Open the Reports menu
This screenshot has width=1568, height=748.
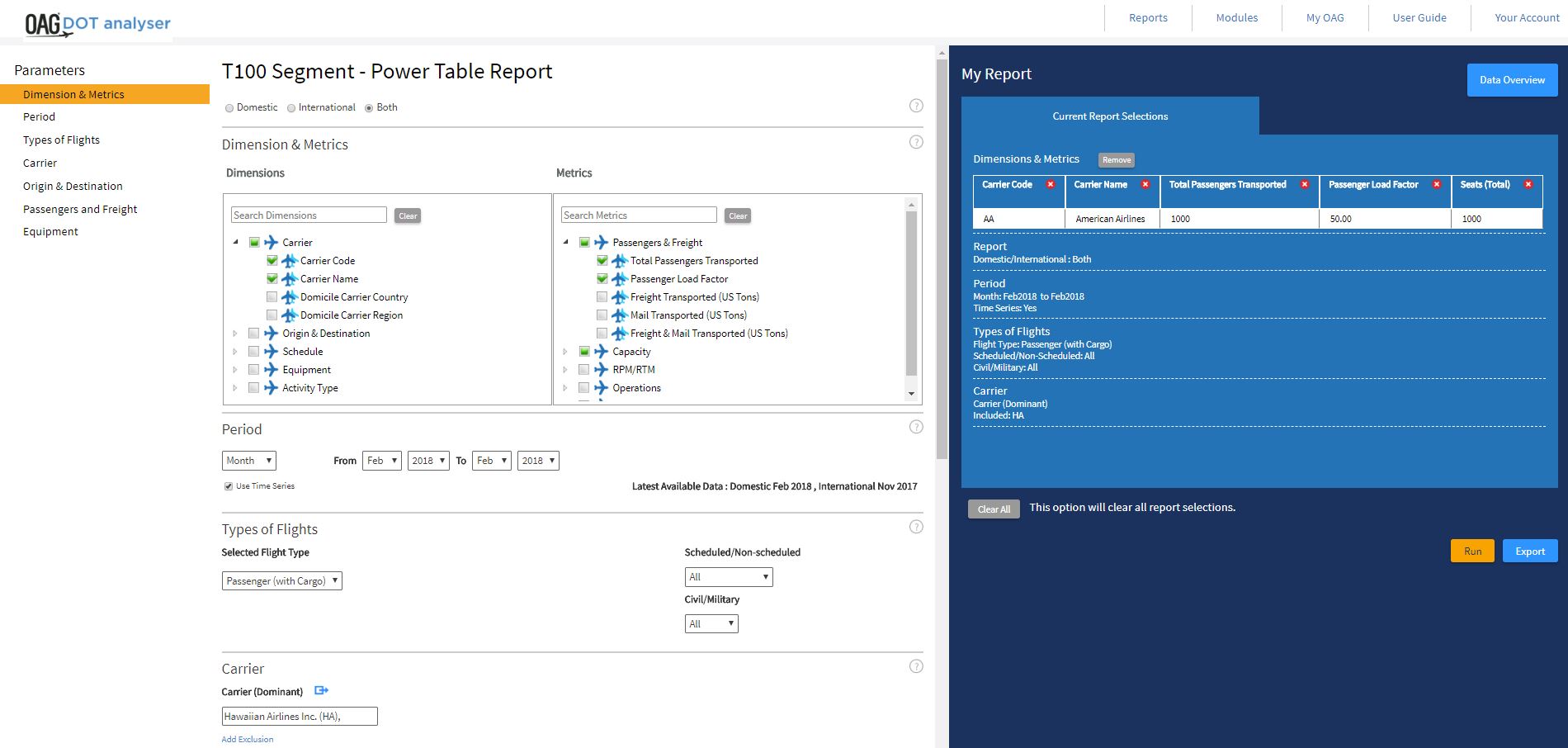1147,18
